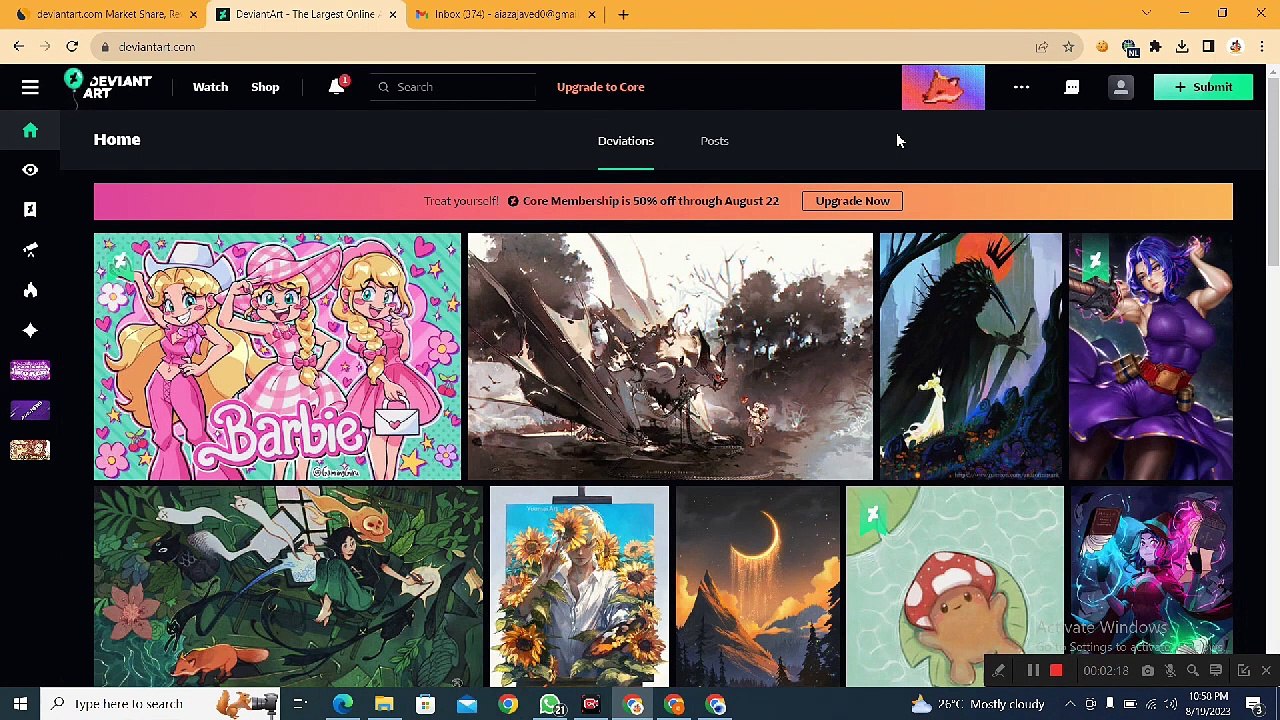Screen dimensions: 1280x720
Task: Switch to the Deviations tab
Action: click(626, 141)
